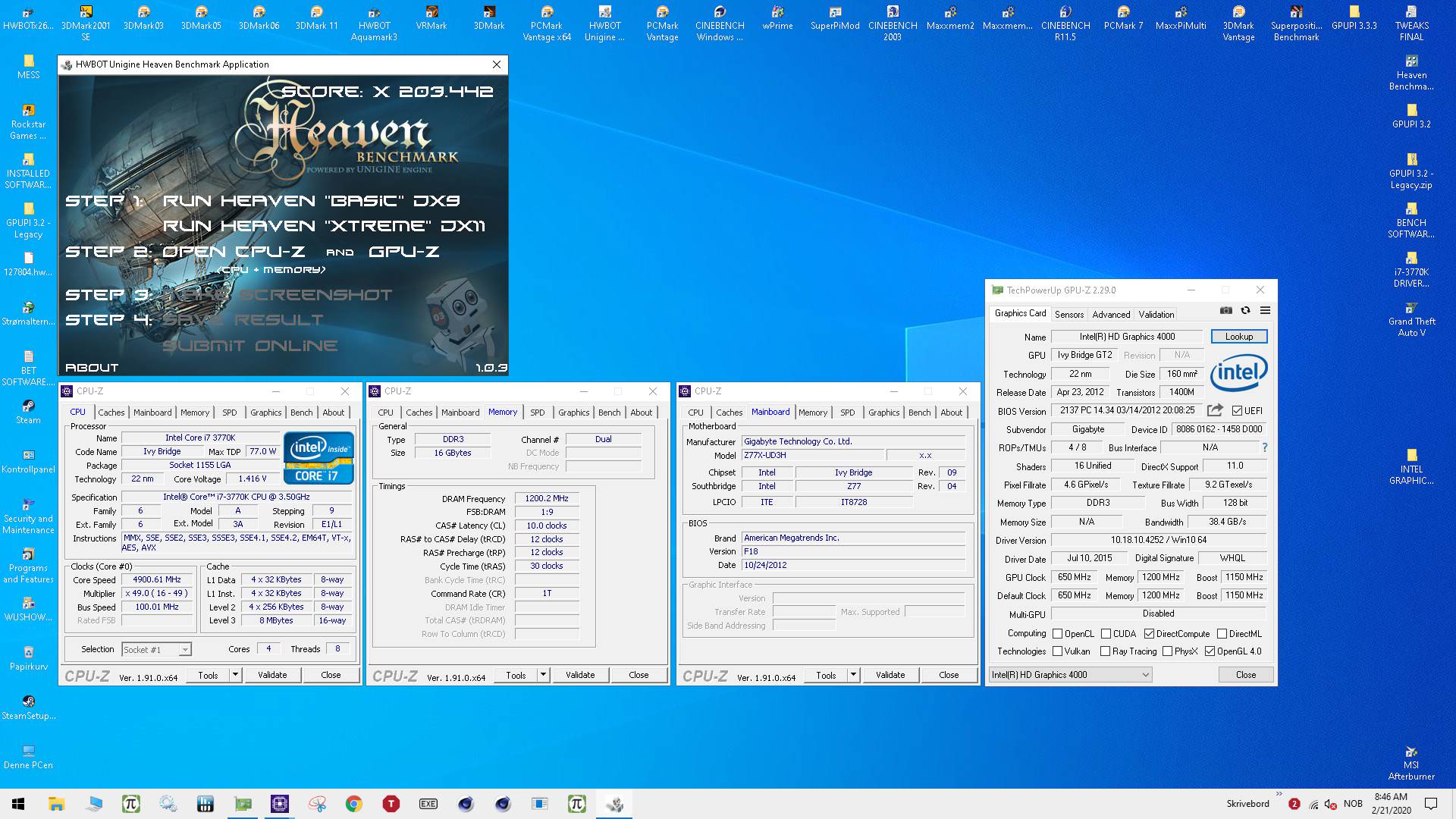Switch to the GPU-Z Advanced tab
This screenshot has width=1456, height=819.
pos(1111,315)
